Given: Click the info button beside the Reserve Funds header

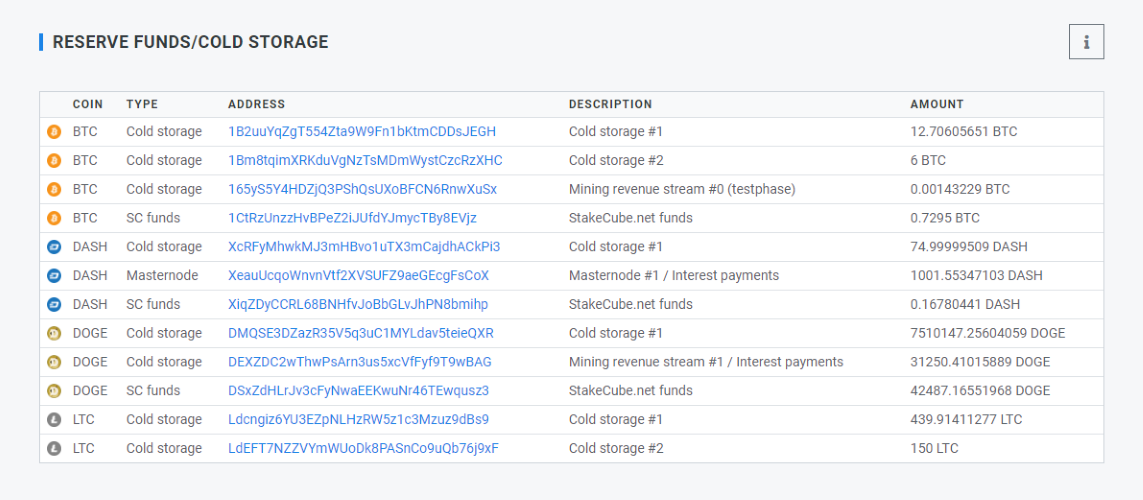Looking at the screenshot, I should tap(1086, 42).
